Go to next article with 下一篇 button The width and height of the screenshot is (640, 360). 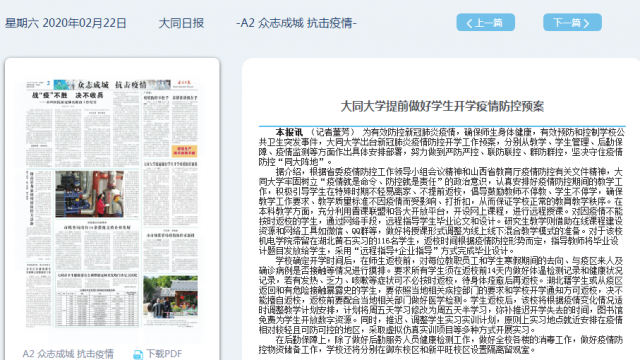coord(572,22)
